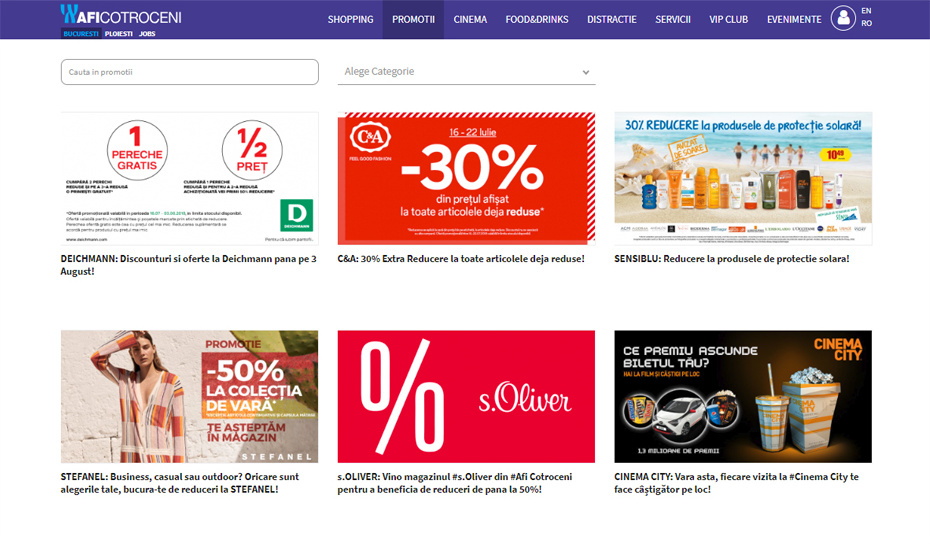
Task: Click the Cauta in promotii search field
Action: click(x=189, y=72)
